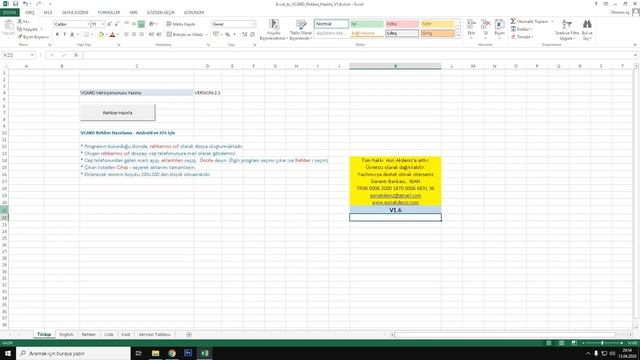Click the percent style icon
This screenshot has height=360, width=640.
(x=227, y=34)
